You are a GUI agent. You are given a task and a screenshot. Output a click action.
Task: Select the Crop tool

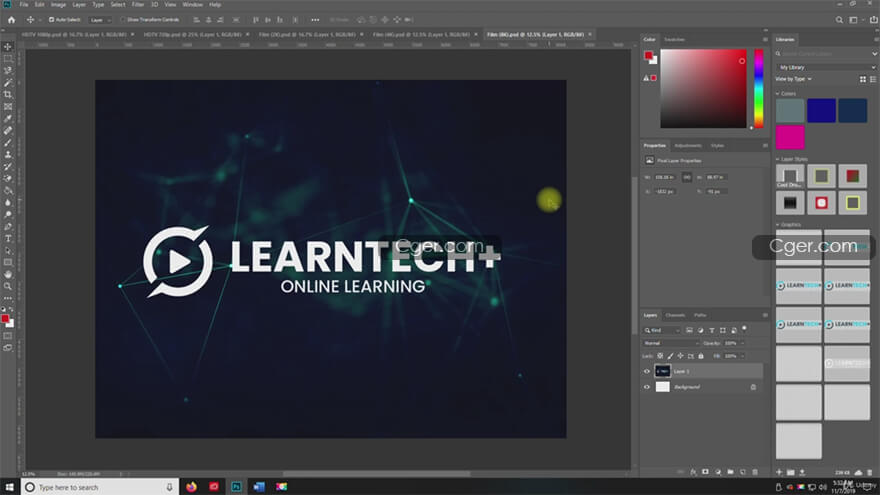click(8, 94)
